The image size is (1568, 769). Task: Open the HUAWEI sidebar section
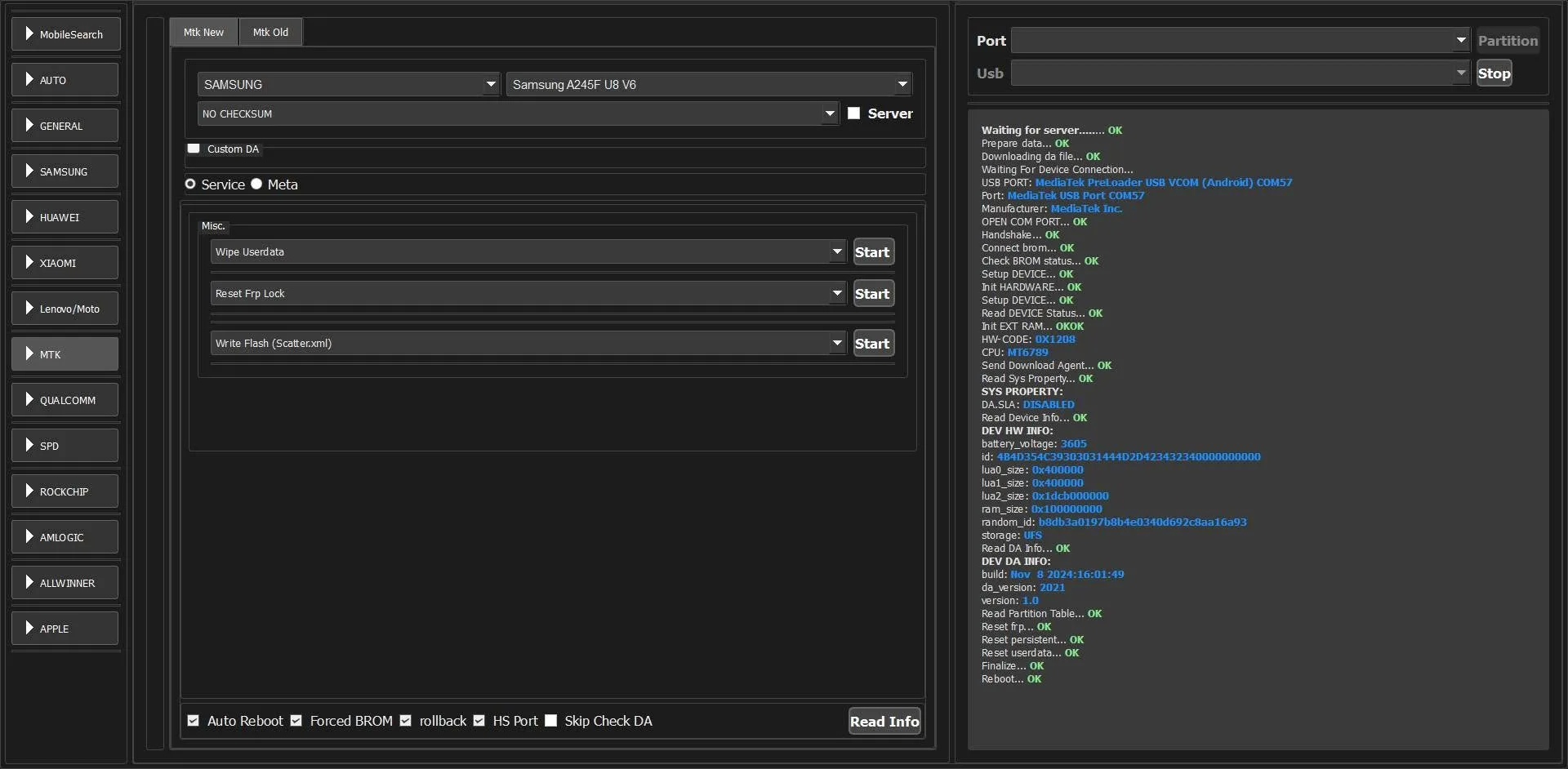tap(65, 217)
